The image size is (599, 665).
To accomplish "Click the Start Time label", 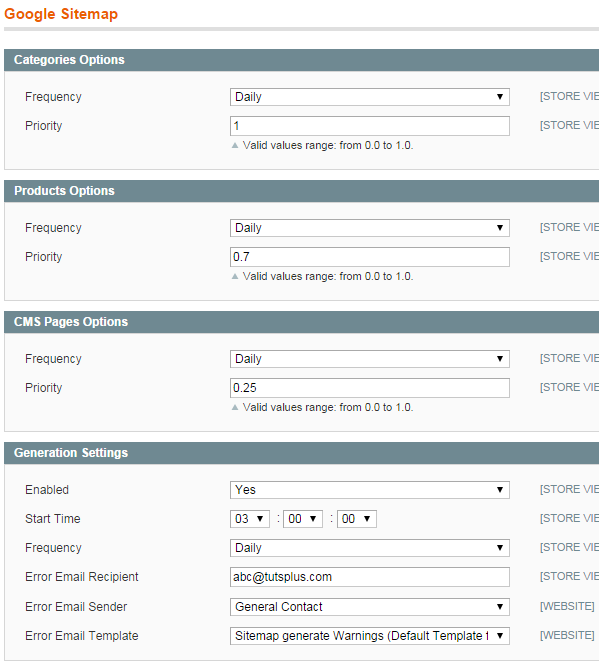I will 53,519.
